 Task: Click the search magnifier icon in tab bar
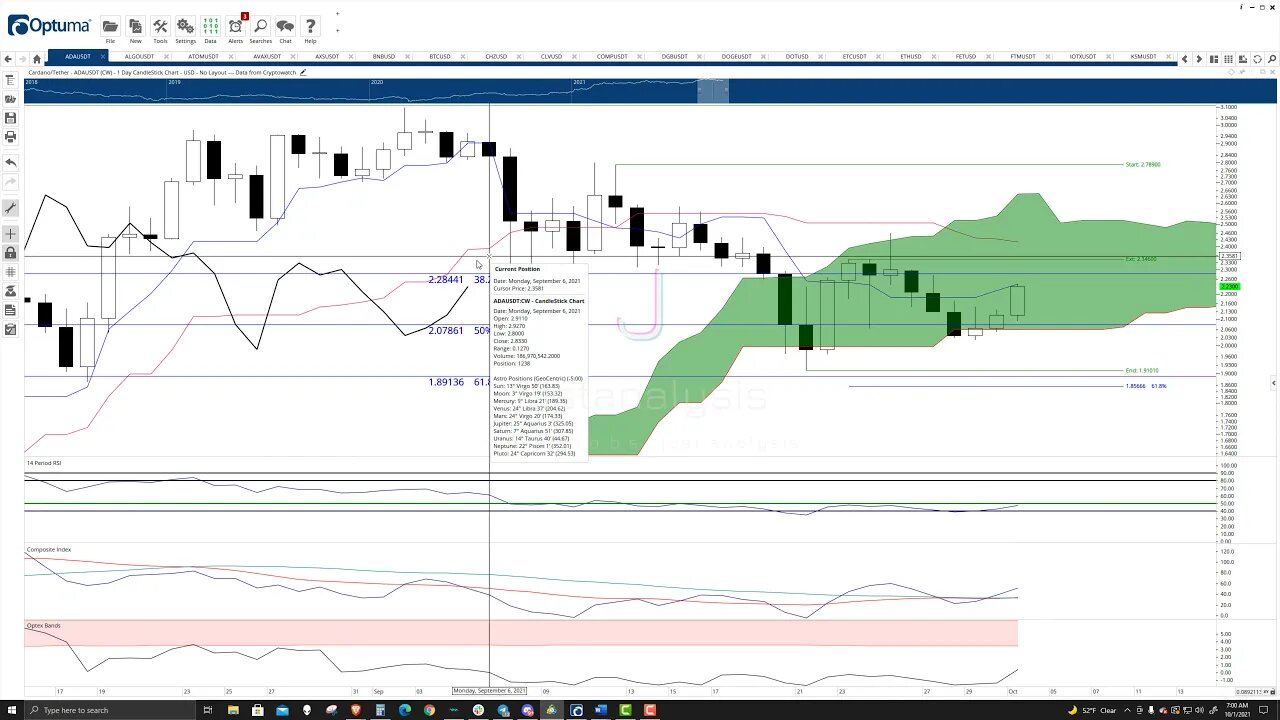[1271, 59]
